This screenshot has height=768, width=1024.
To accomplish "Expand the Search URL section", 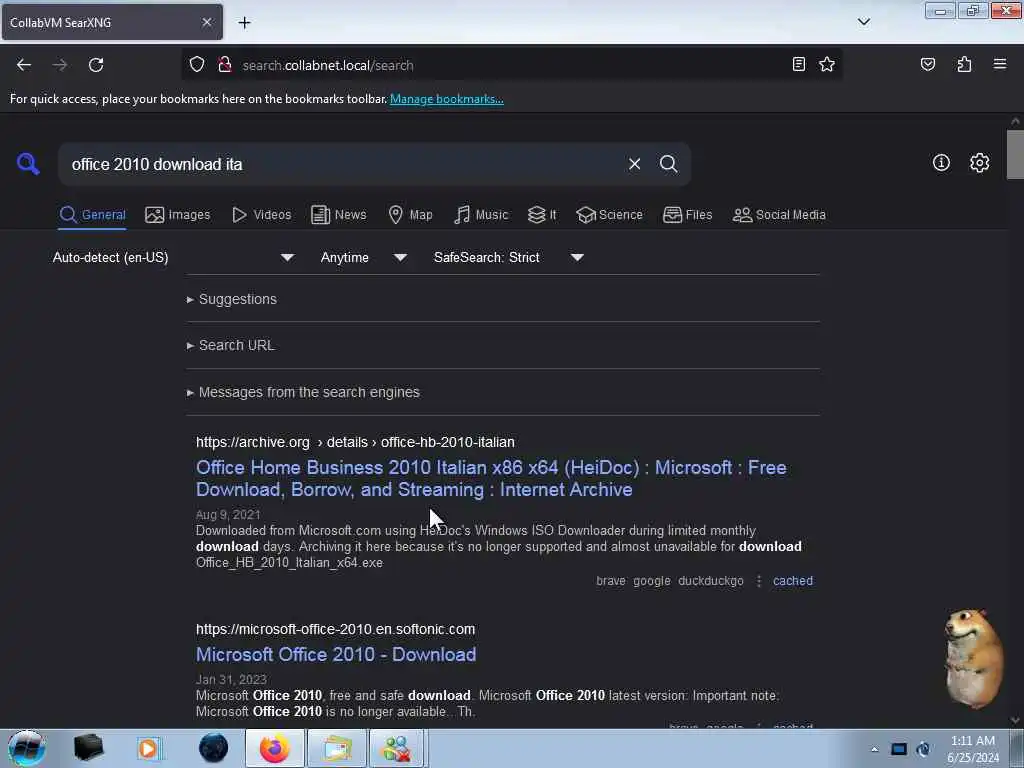I will point(231,345).
